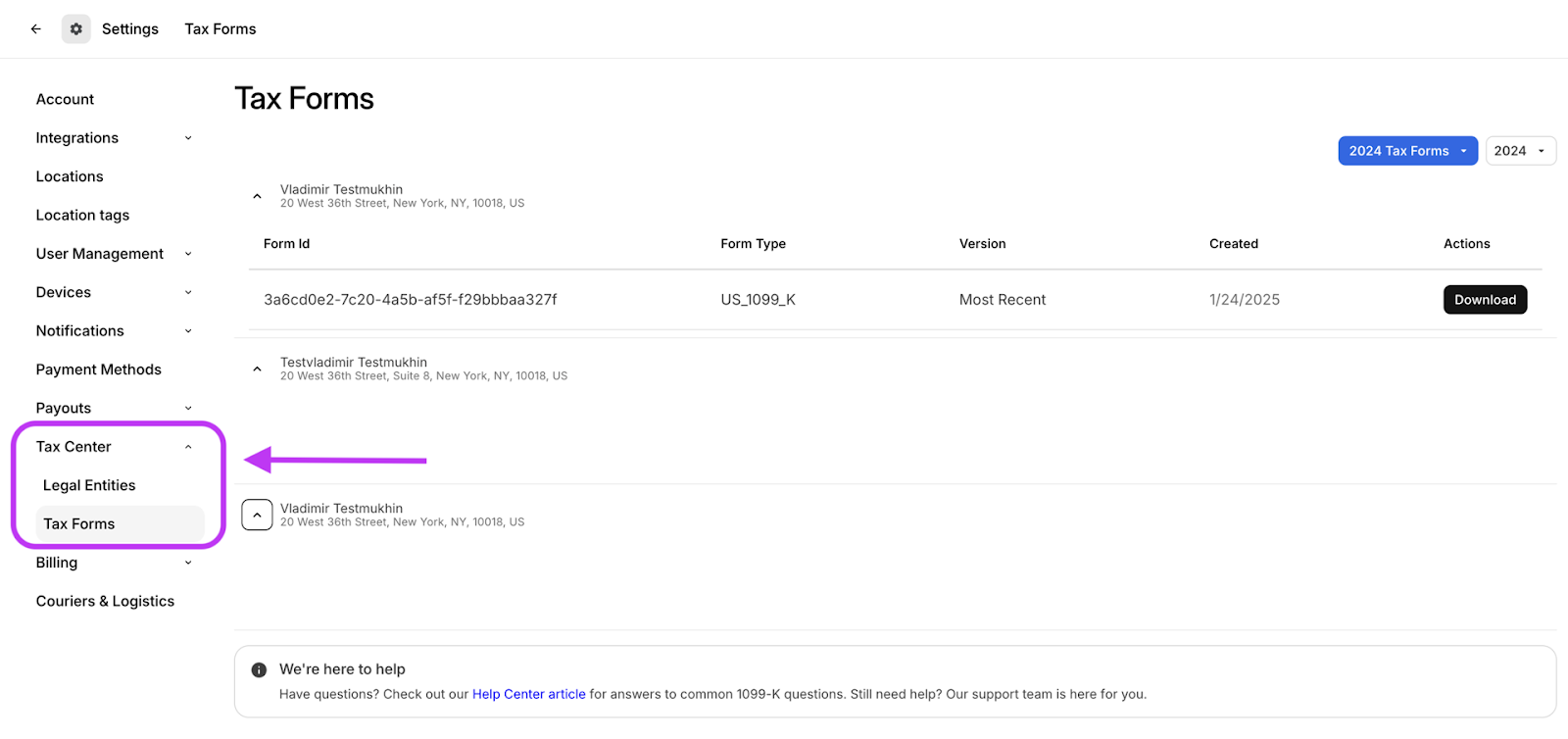Expand the Billing section chevron
1568x739 pixels.
(x=188, y=563)
